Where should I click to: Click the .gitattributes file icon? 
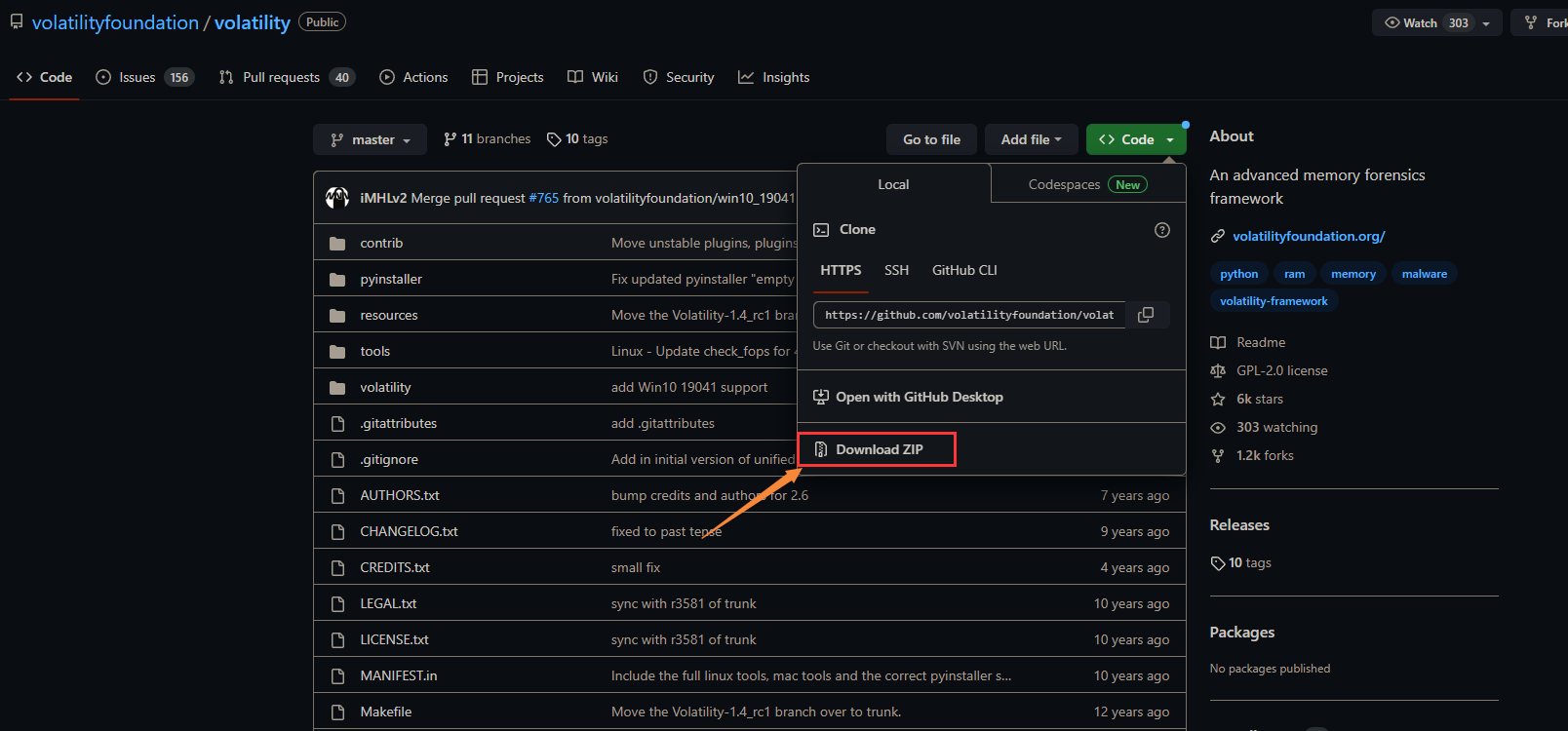[x=337, y=424]
